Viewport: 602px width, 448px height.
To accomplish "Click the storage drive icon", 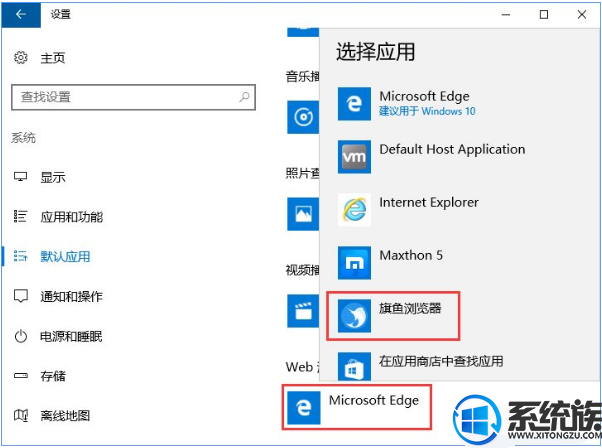I will 21,375.
